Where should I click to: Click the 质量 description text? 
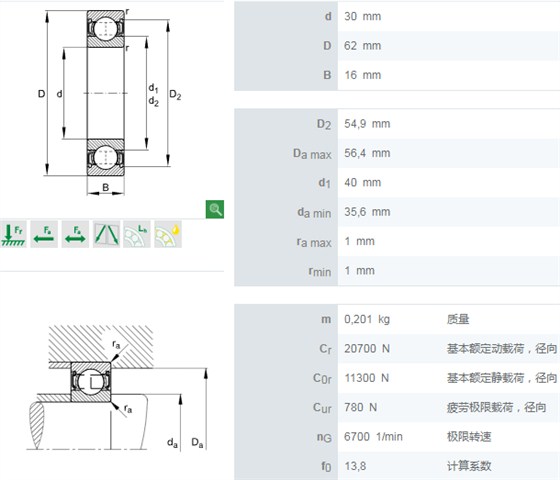pos(458,319)
